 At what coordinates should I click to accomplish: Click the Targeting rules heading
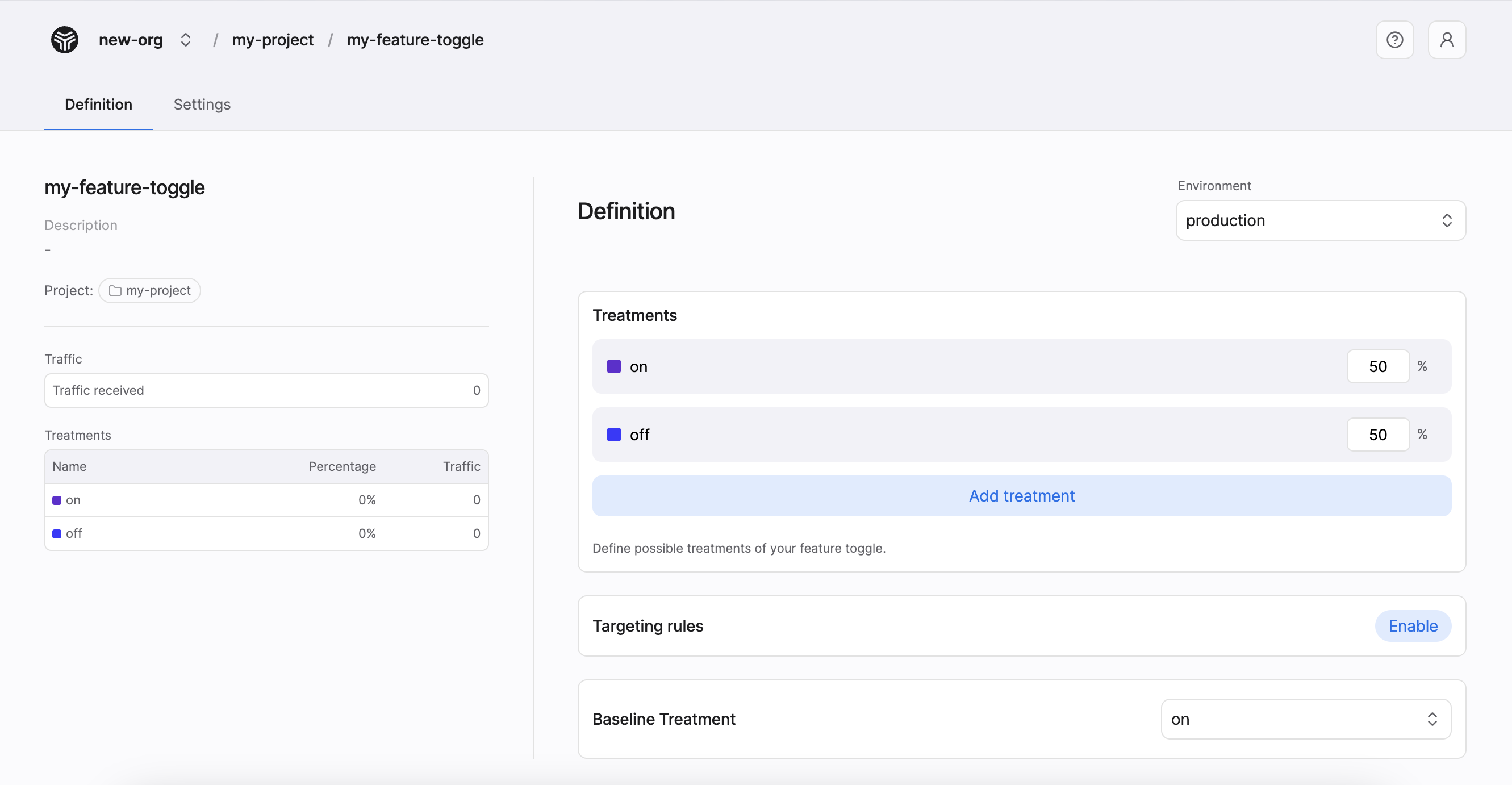click(648, 626)
